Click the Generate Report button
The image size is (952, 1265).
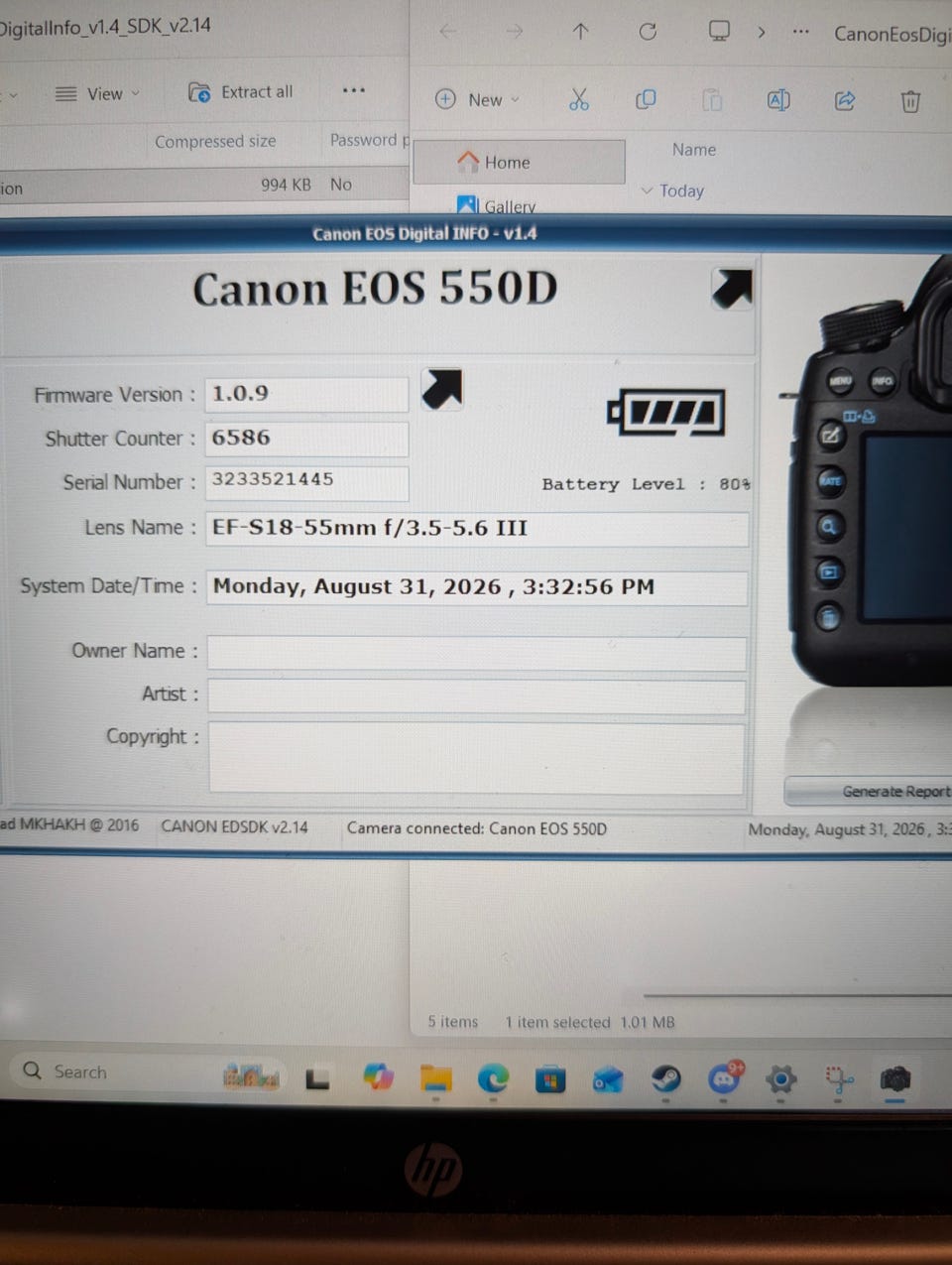point(870,791)
